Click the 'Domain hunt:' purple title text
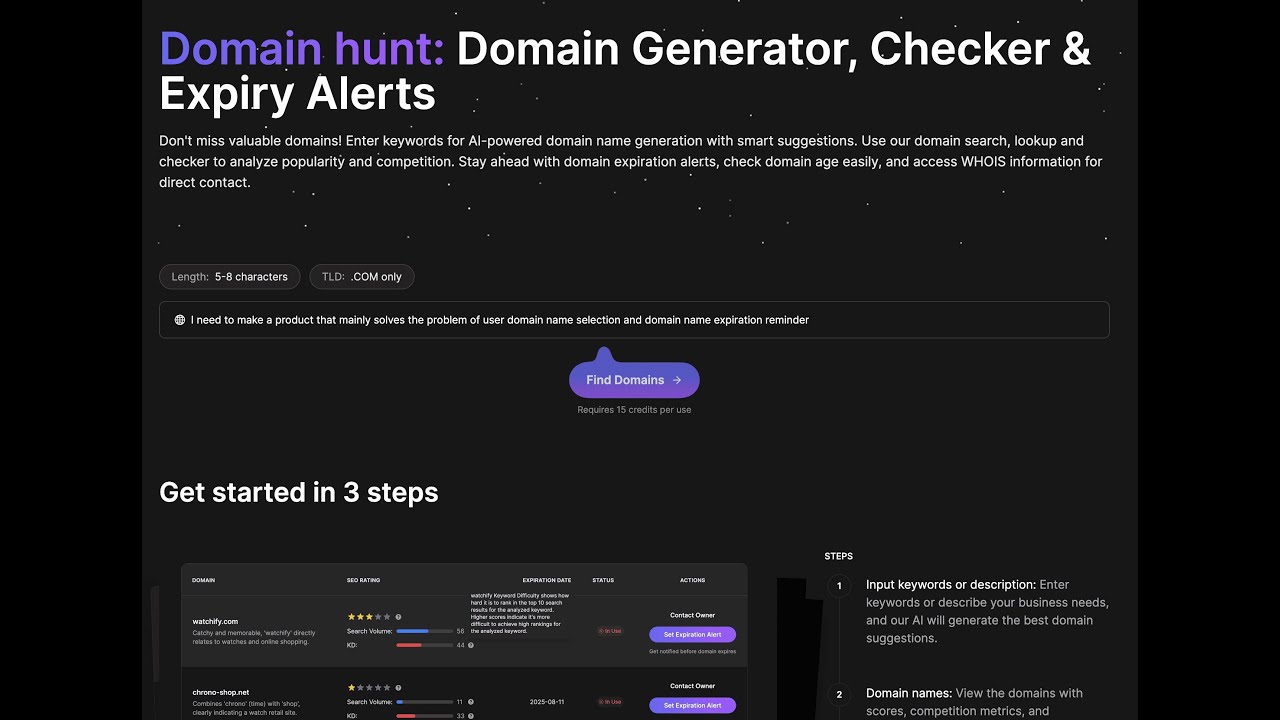 coord(303,49)
